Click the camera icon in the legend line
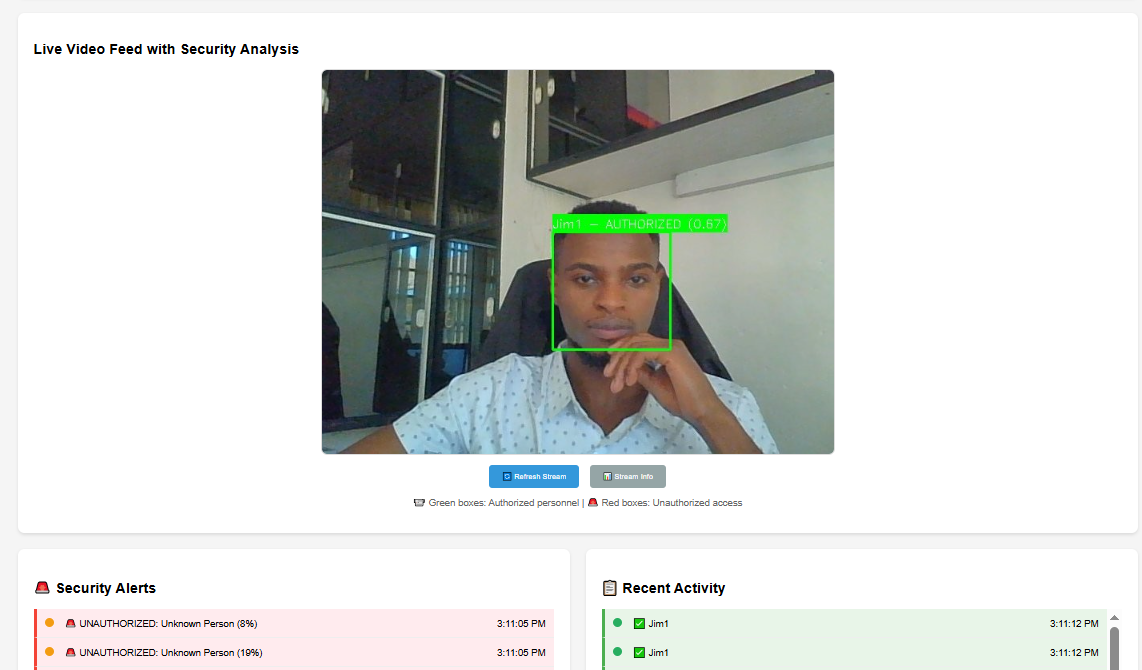The image size is (1142, 670). pyautogui.click(x=420, y=502)
